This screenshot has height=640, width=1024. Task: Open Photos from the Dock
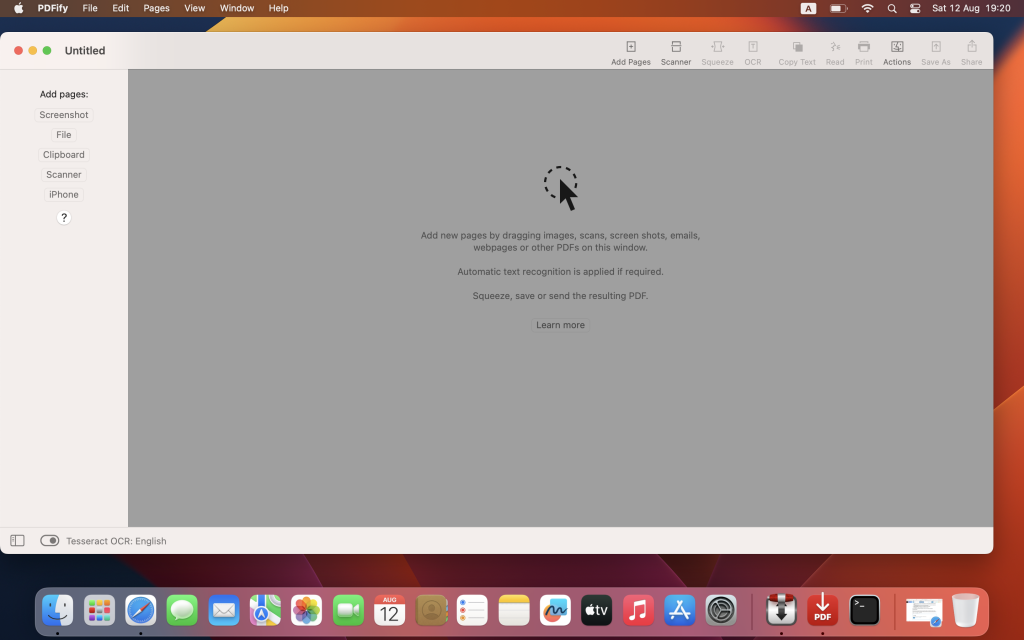pos(306,610)
